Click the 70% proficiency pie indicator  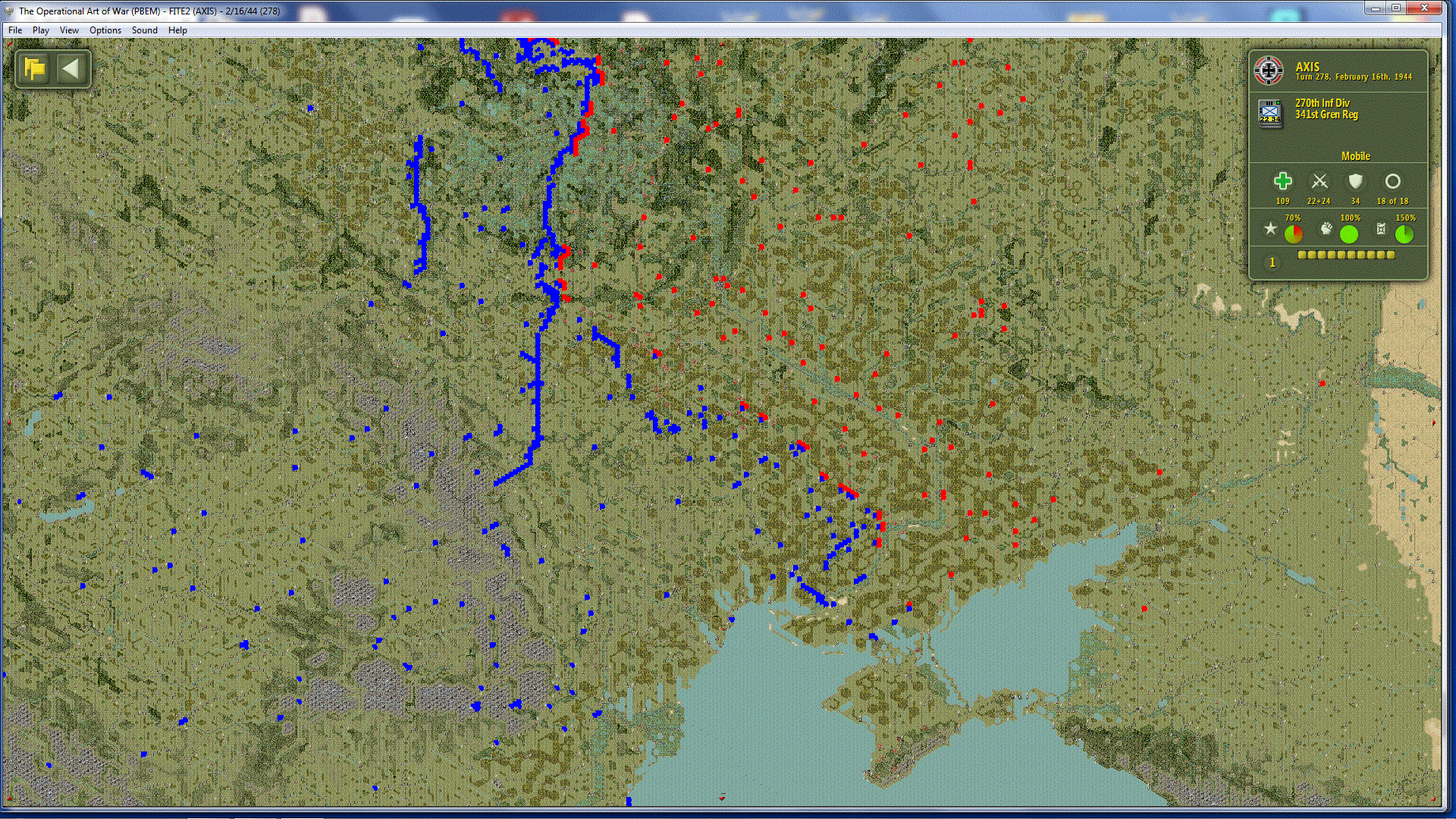coord(1294,234)
